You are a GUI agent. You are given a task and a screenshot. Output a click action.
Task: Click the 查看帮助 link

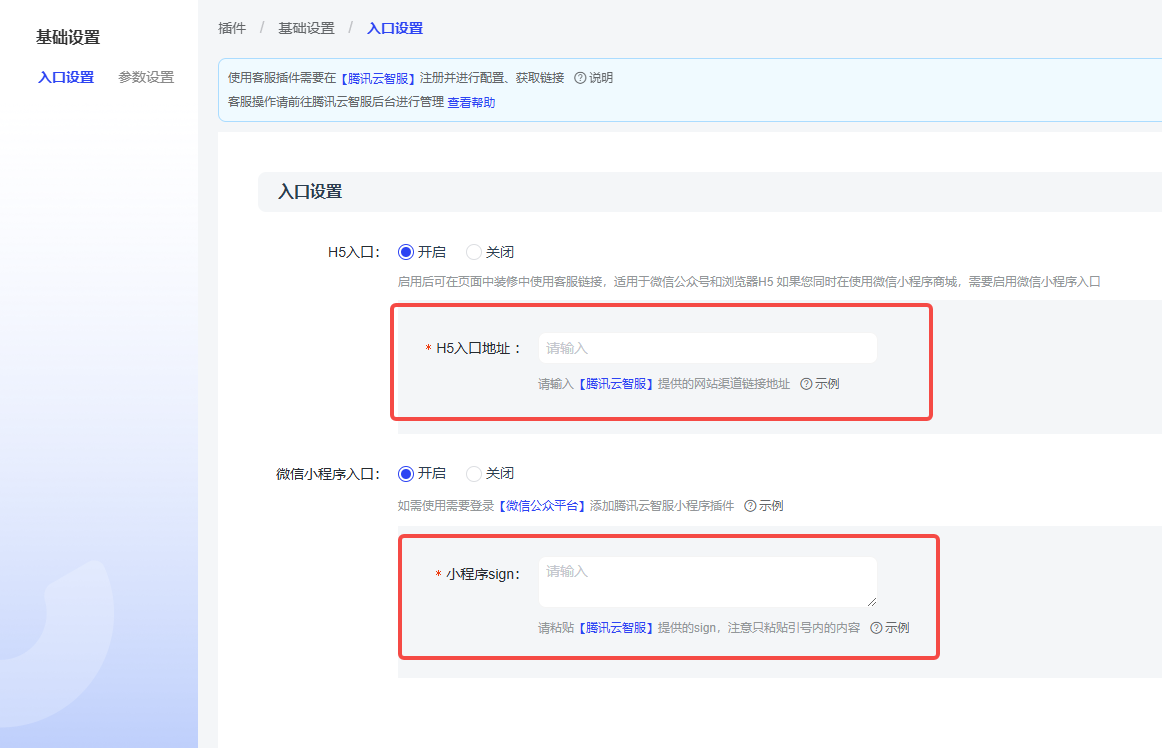pos(471,102)
